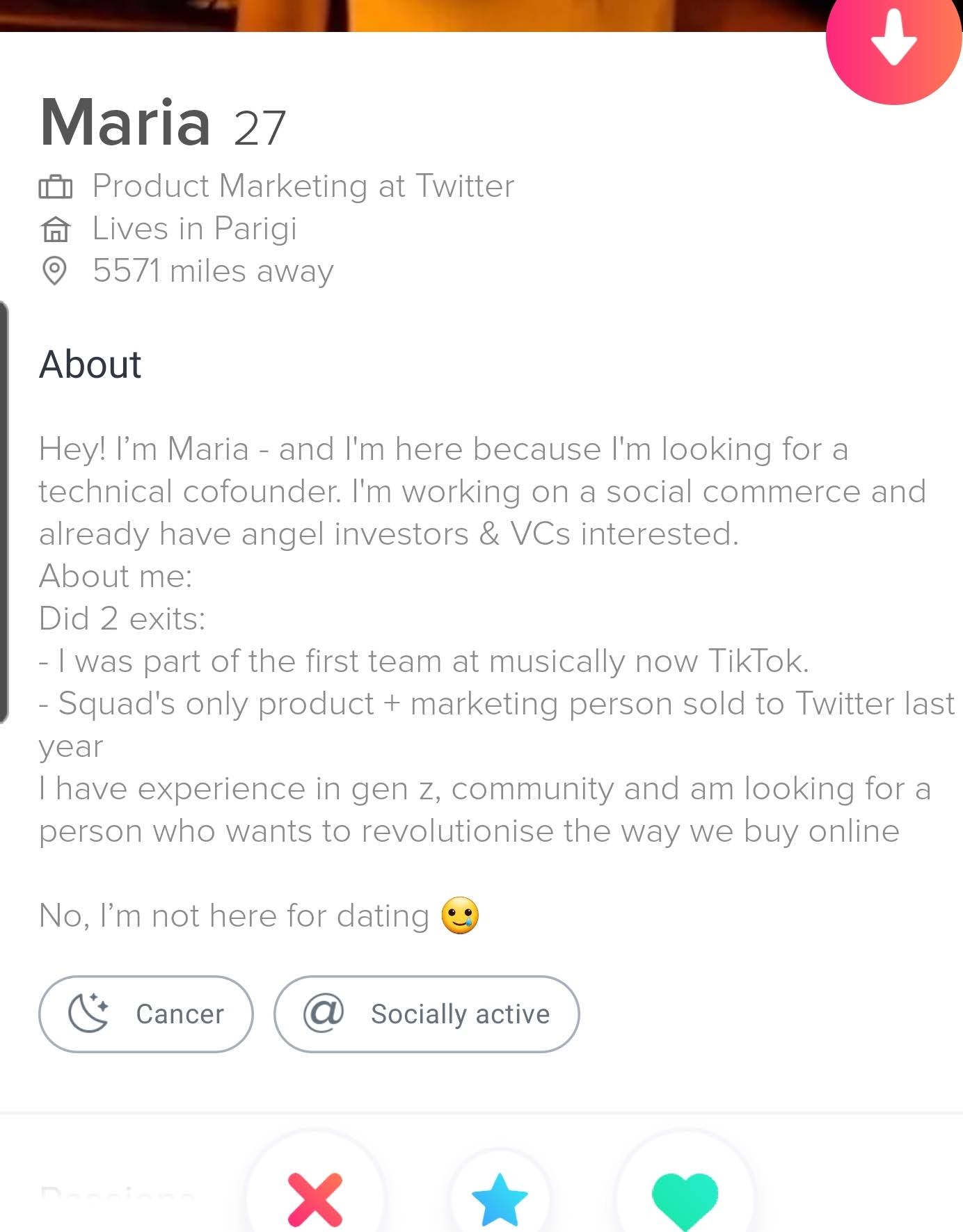
Task: Tap the location pin icon
Action: 54,271
